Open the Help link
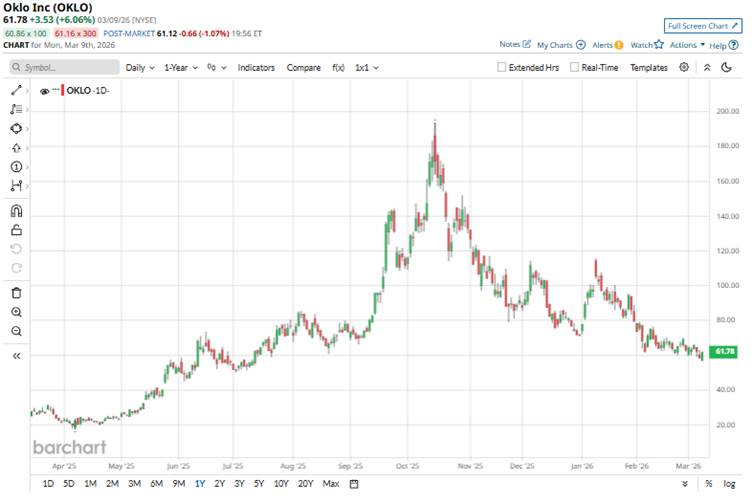Image resolution: width=753 pixels, height=503 pixels. [724, 45]
